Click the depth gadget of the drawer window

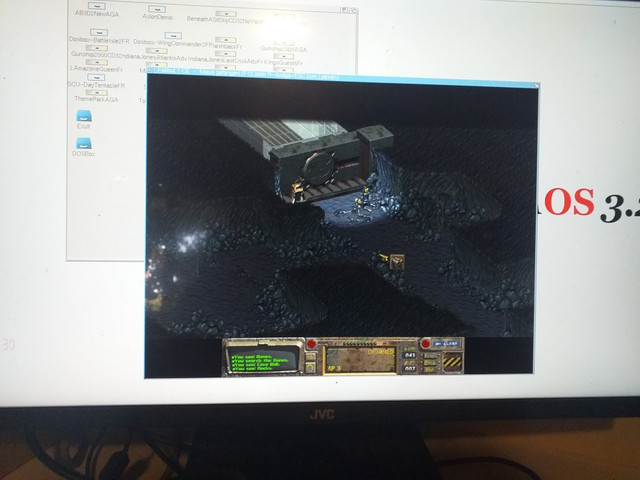pyautogui.click(x=353, y=10)
